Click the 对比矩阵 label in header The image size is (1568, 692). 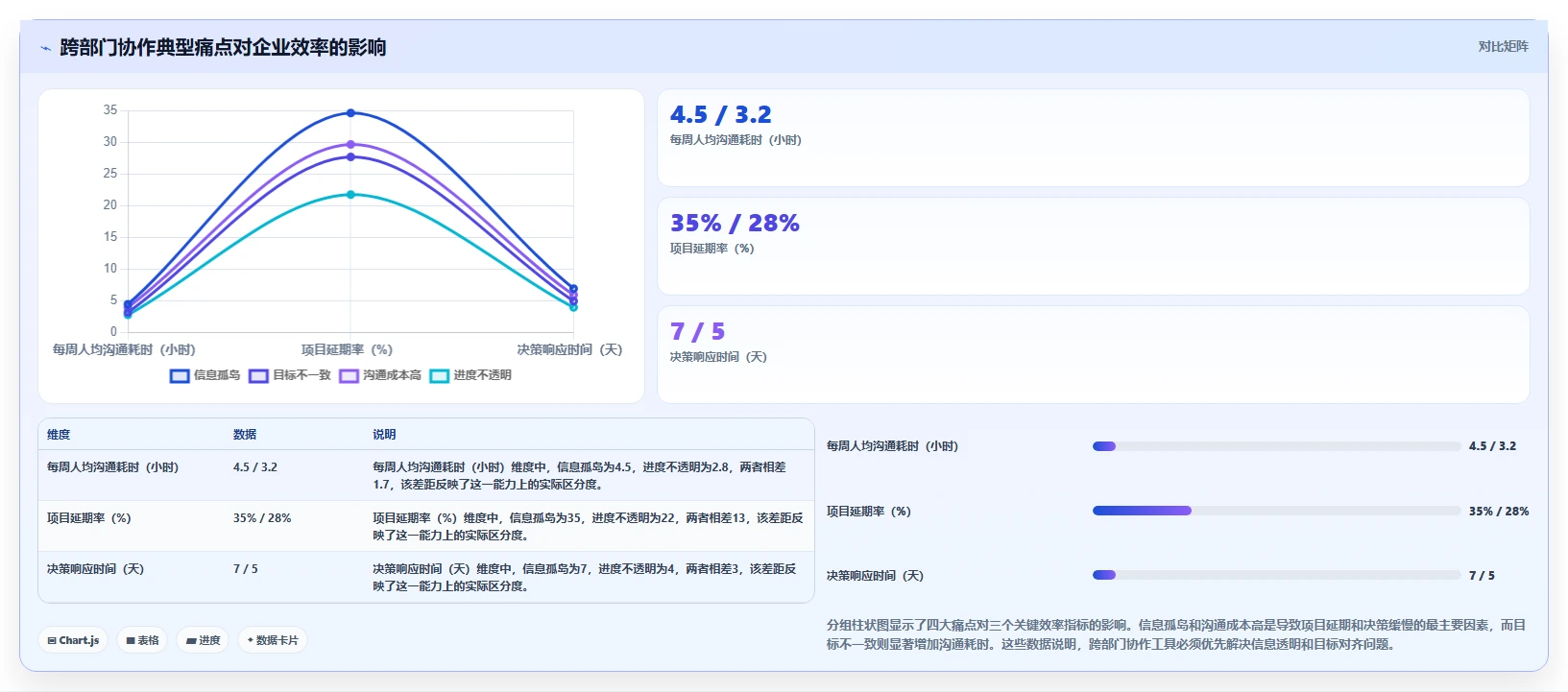click(x=1503, y=46)
